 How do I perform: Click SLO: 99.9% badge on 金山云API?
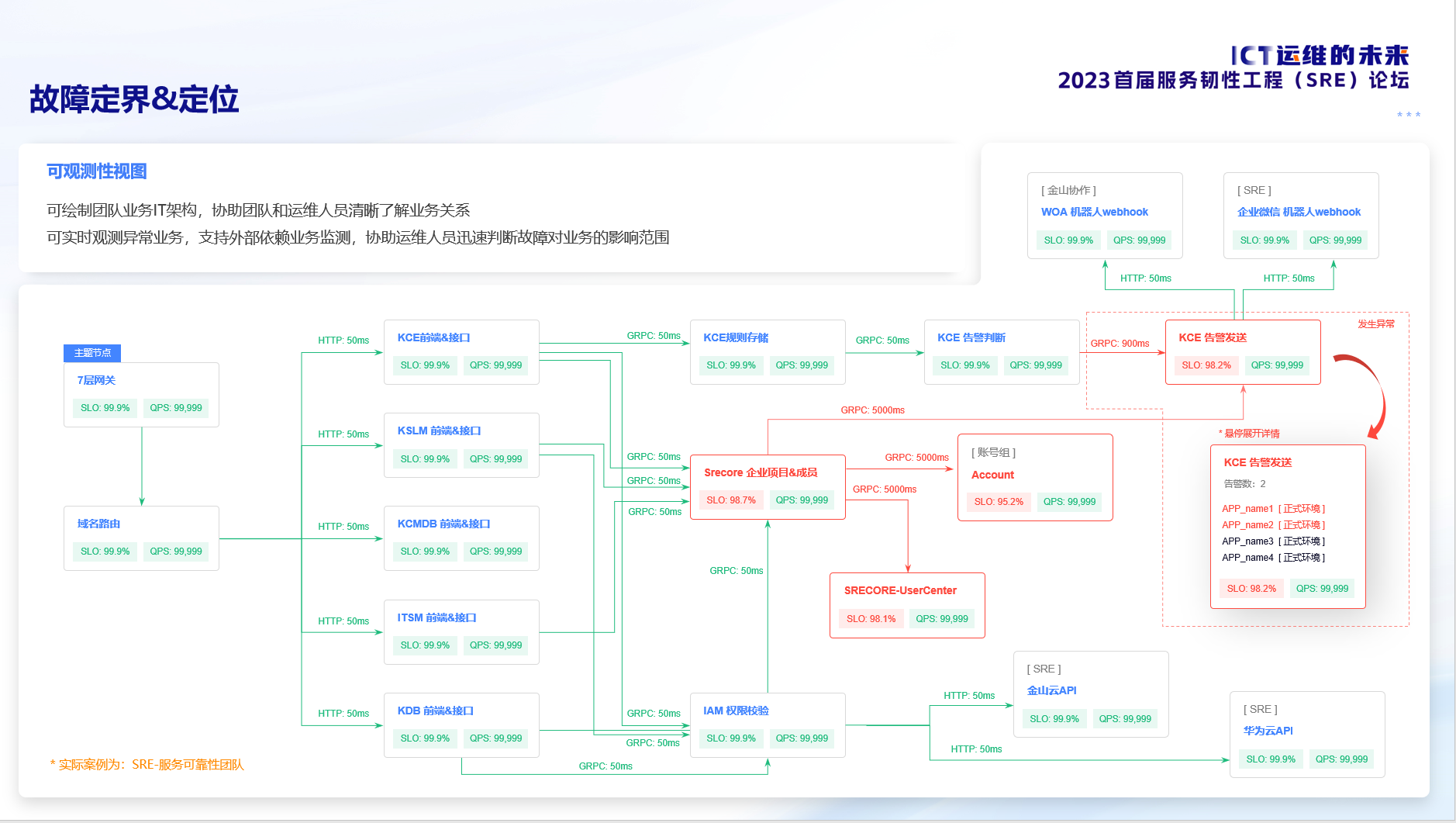[x=1054, y=719]
